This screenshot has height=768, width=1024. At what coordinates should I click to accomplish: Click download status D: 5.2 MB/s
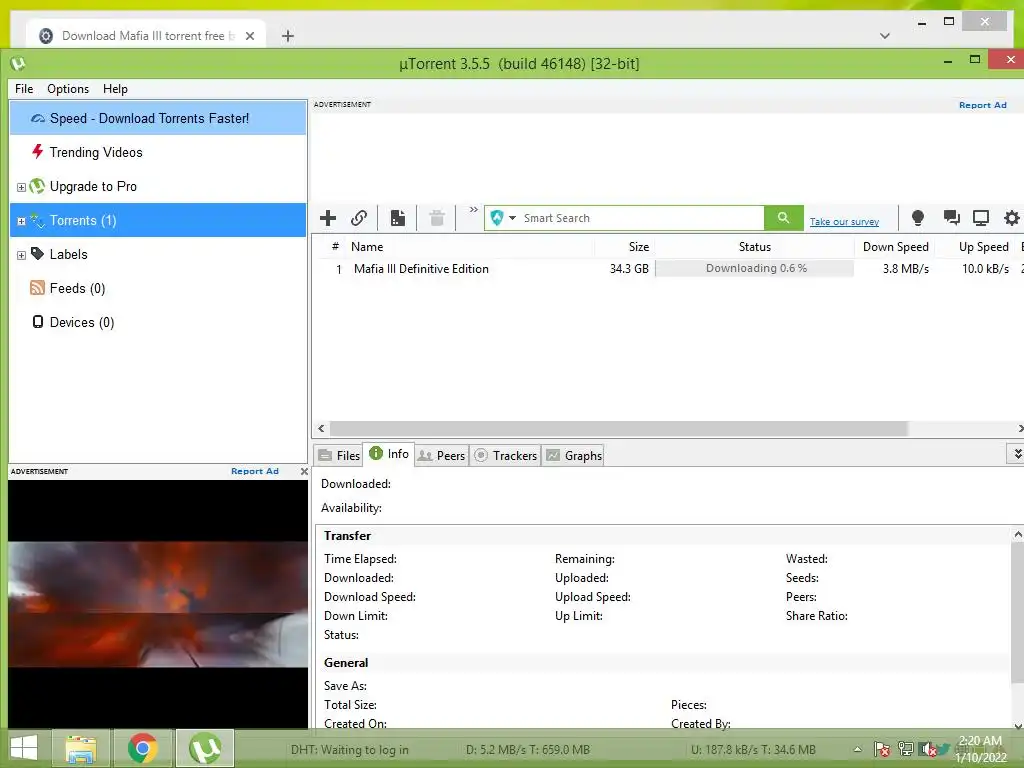click(528, 750)
